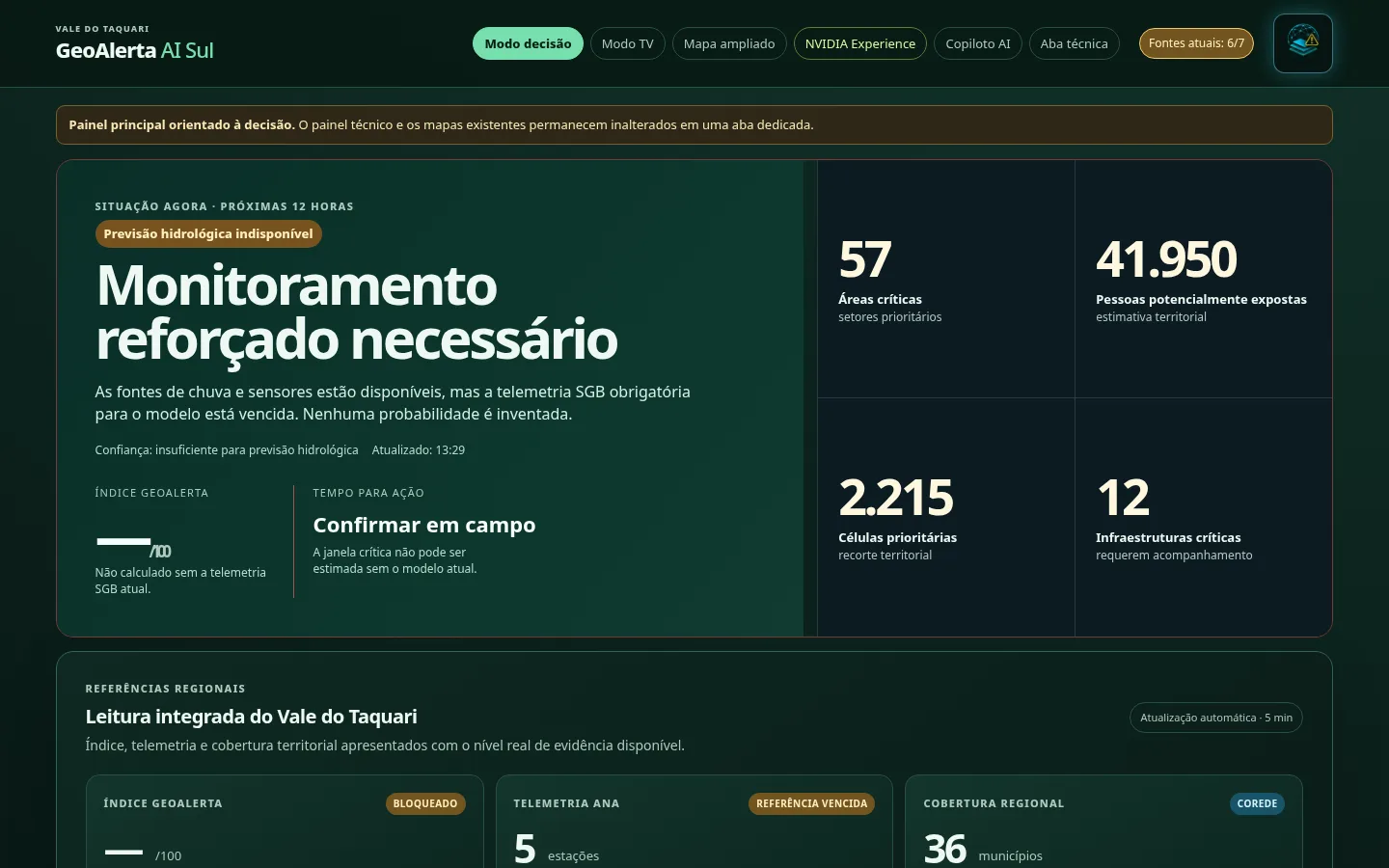Click the TEMPO PARA AÇÃO label
Viewport: 1389px width, 868px height.
(x=368, y=493)
